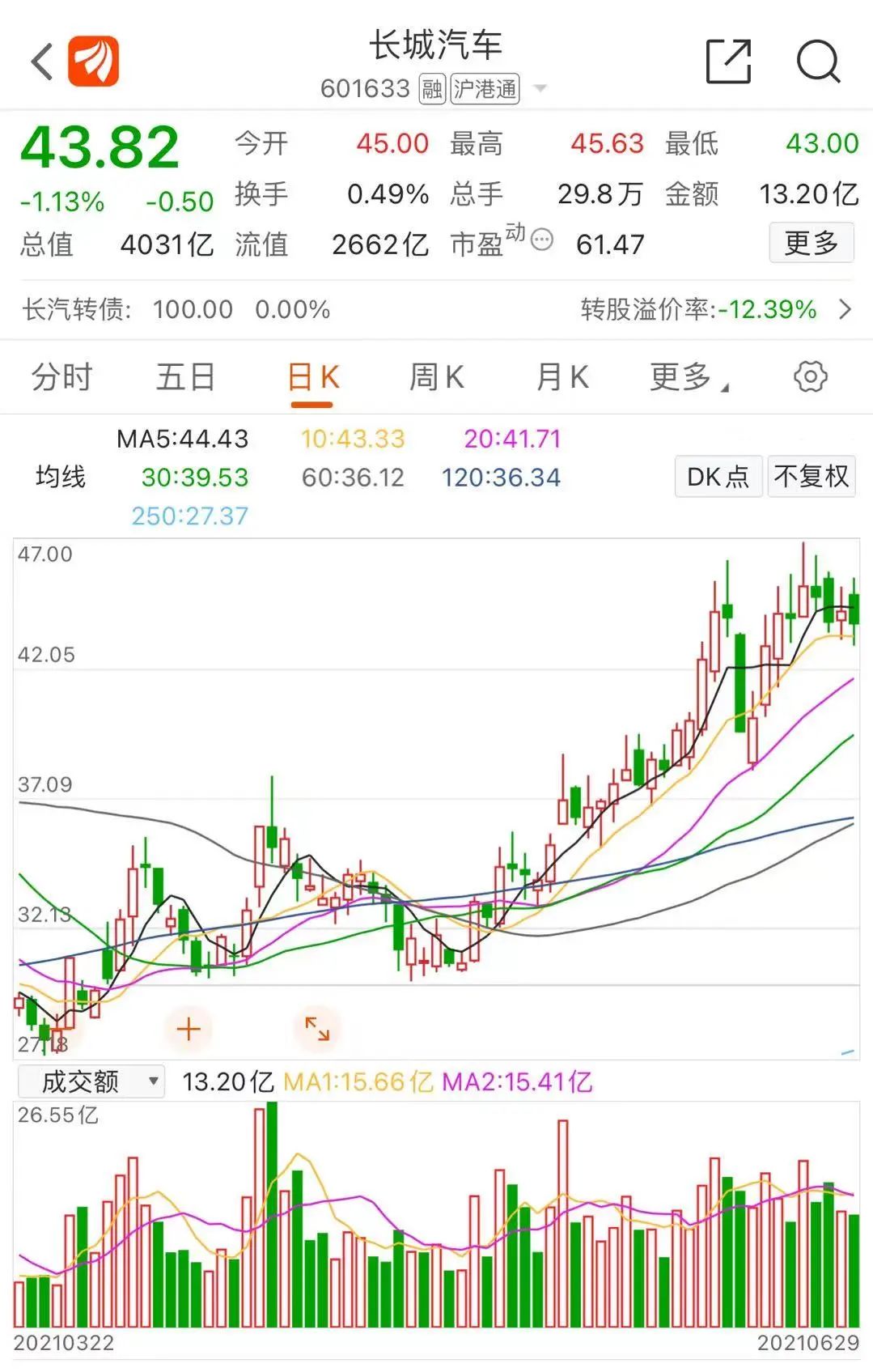873x1372 pixels.
Task: Tap the stock code 601633
Action: [x=366, y=89]
